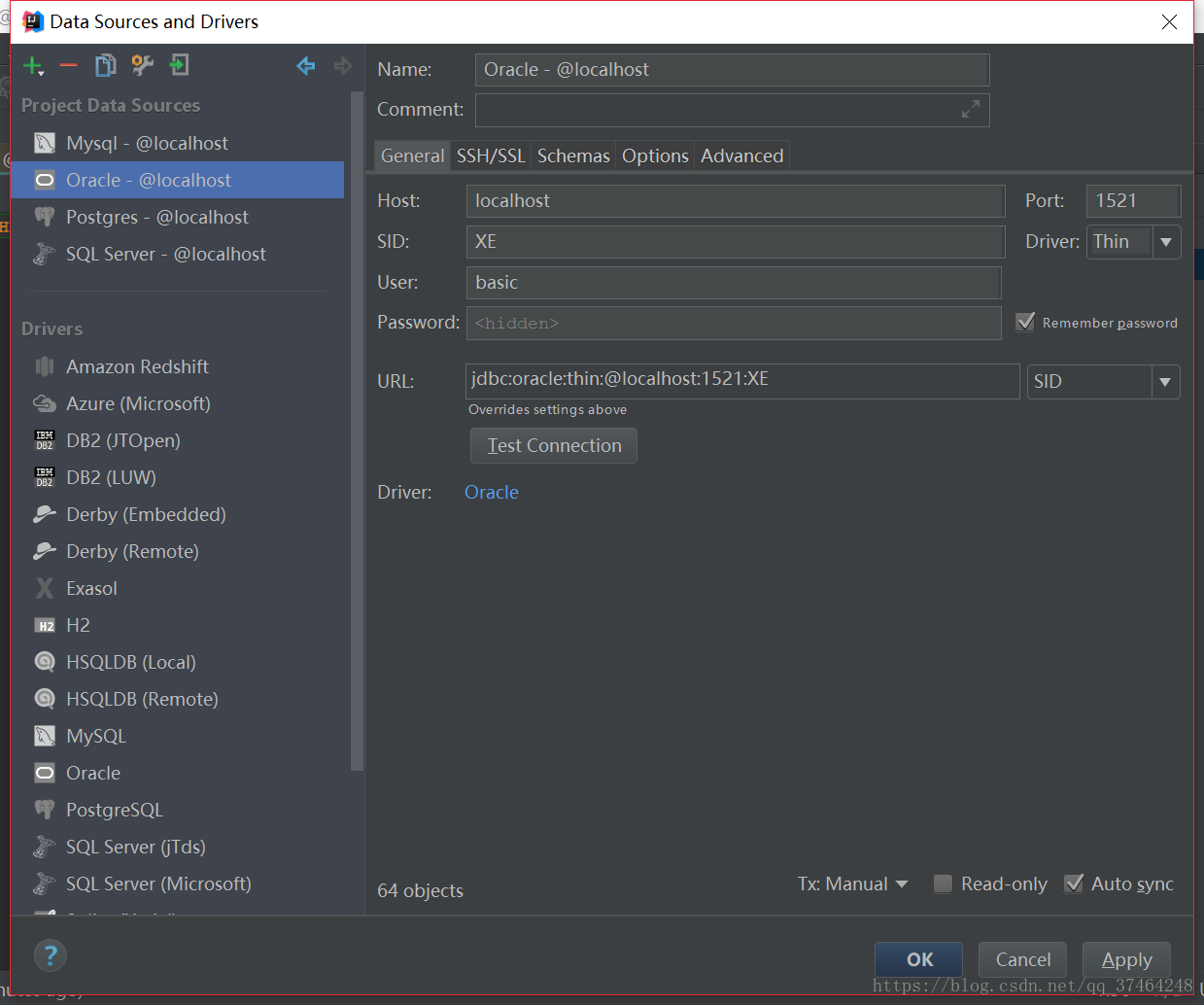Focus the hidden Password field
This screenshot has width=1204, height=1005.
click(734, 323)
